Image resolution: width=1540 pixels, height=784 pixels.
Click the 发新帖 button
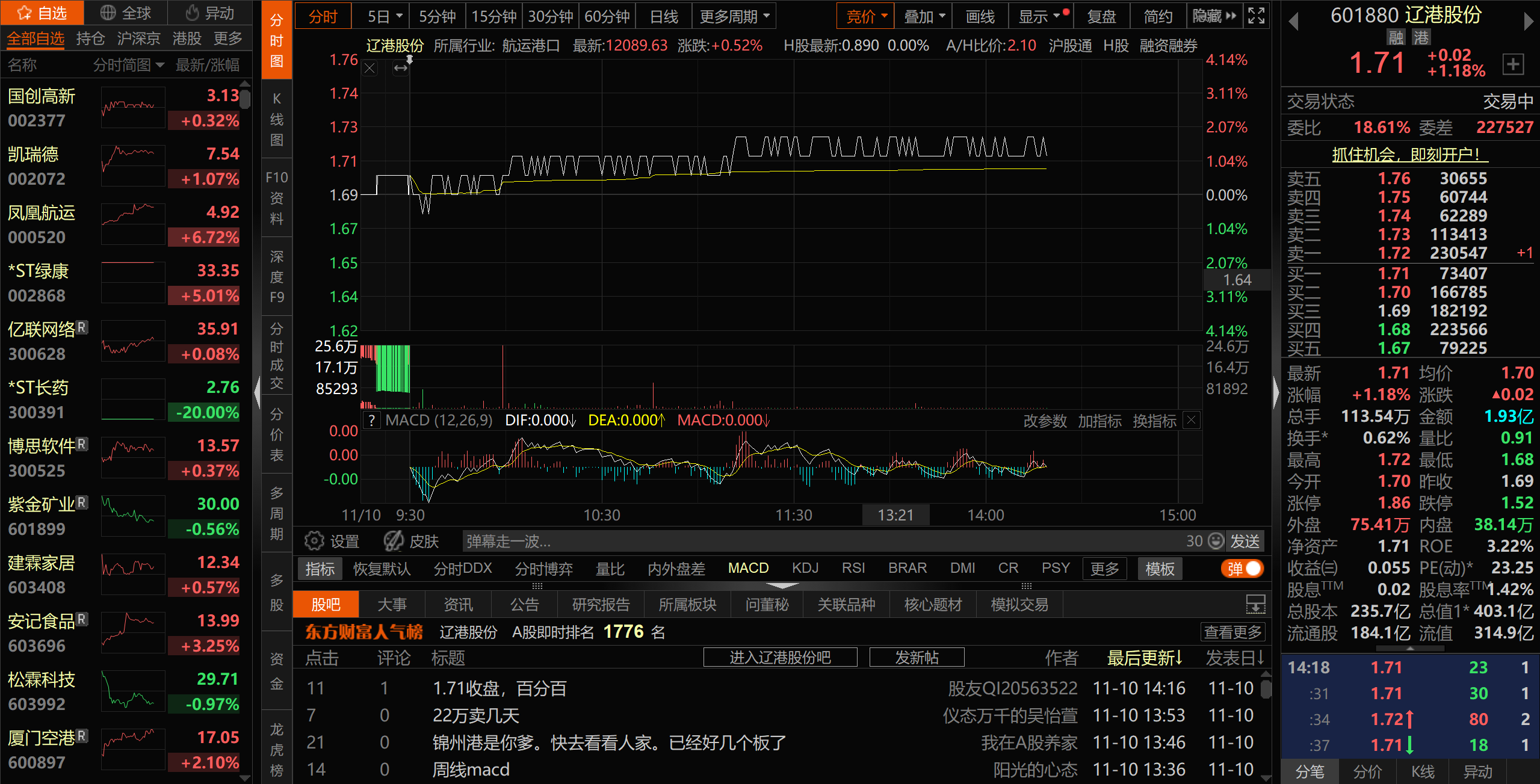pos(916,658)
